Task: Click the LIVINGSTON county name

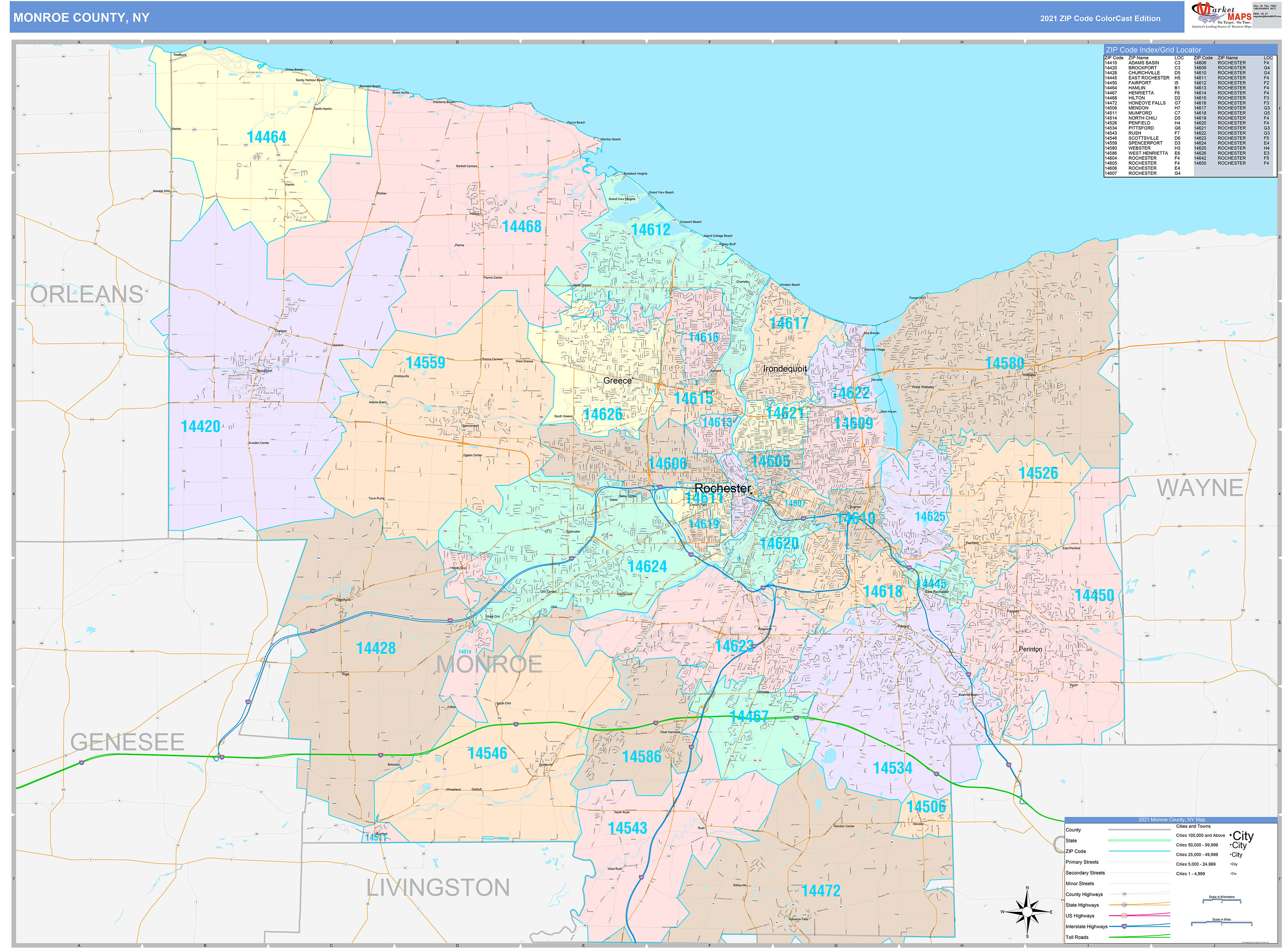Action: (x=438, y=888)
